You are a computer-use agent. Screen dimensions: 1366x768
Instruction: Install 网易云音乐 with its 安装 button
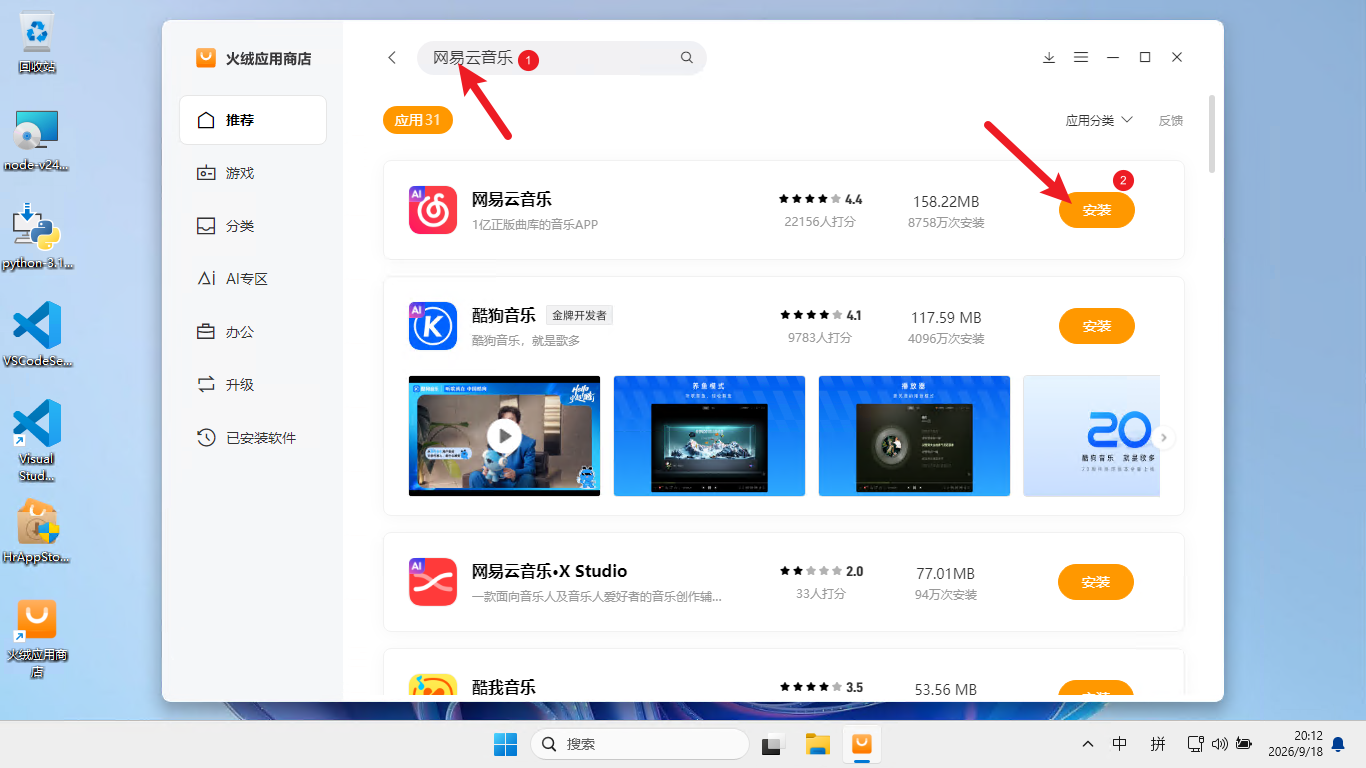click(x=1097, y=210)
